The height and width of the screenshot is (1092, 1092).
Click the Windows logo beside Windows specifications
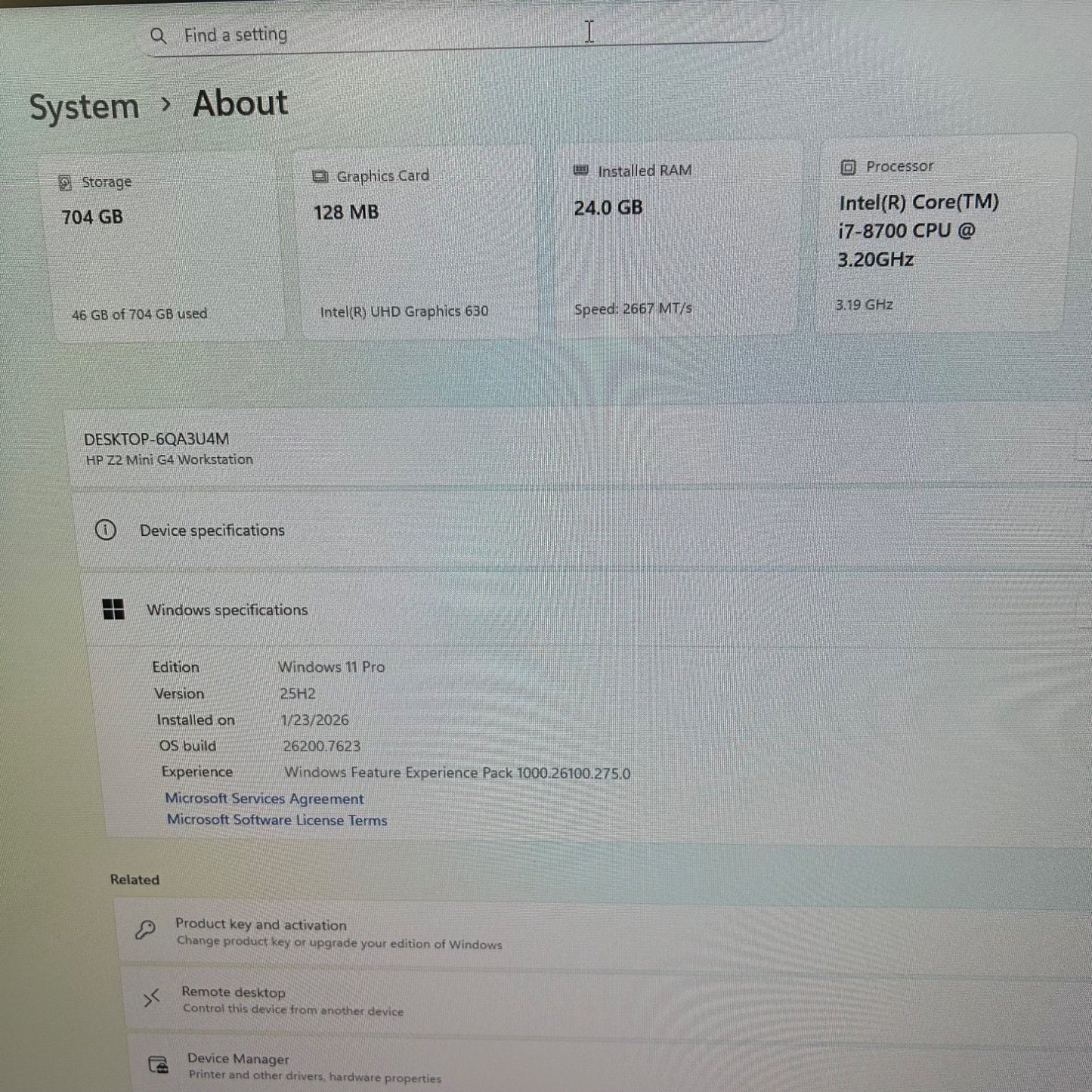pyautogui.click(x=114, y=610)
